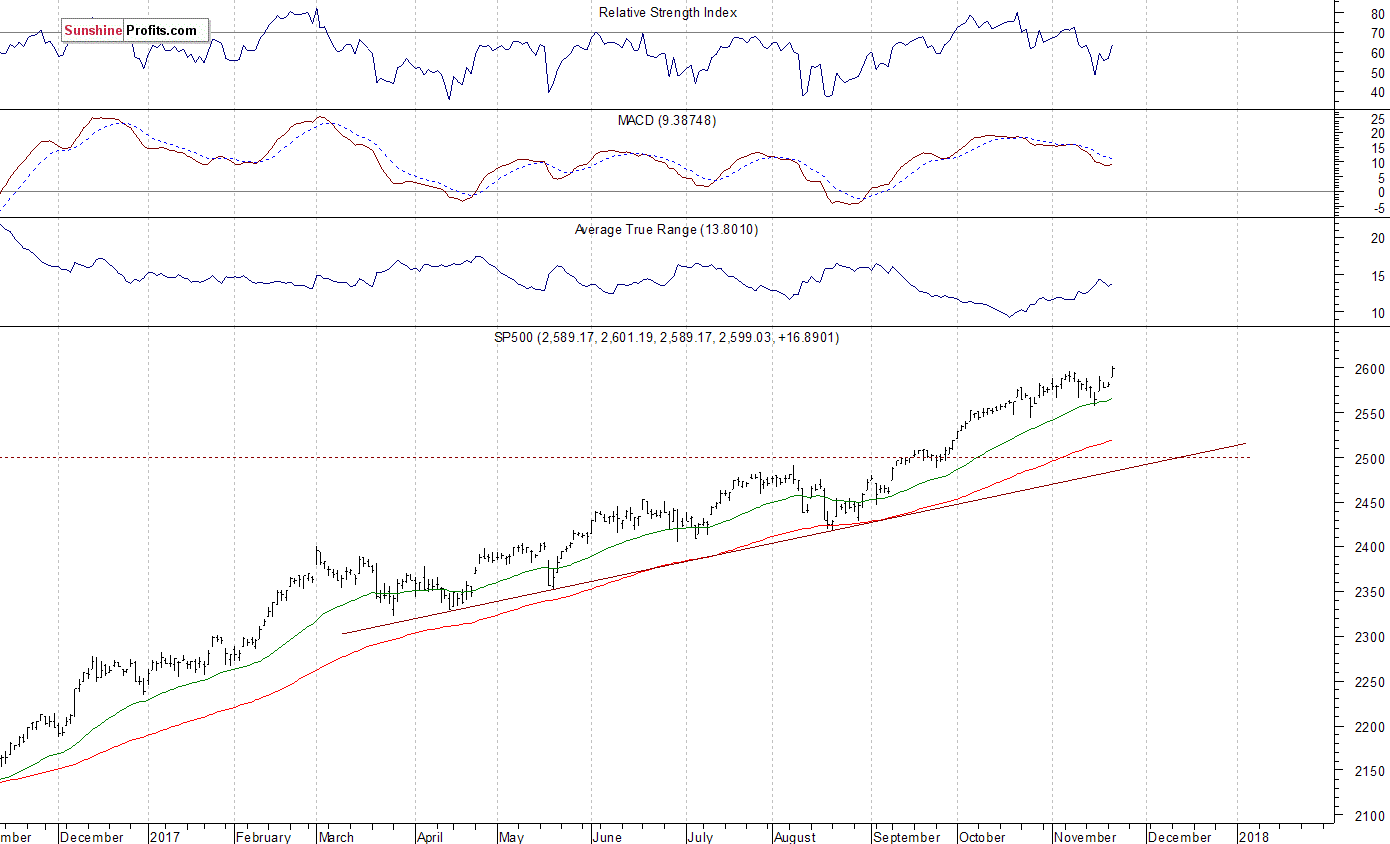Click the SunshineProfits.com logo
Image resolution: width=1390 pixels, height=844 pixels.
pos(134,30)
